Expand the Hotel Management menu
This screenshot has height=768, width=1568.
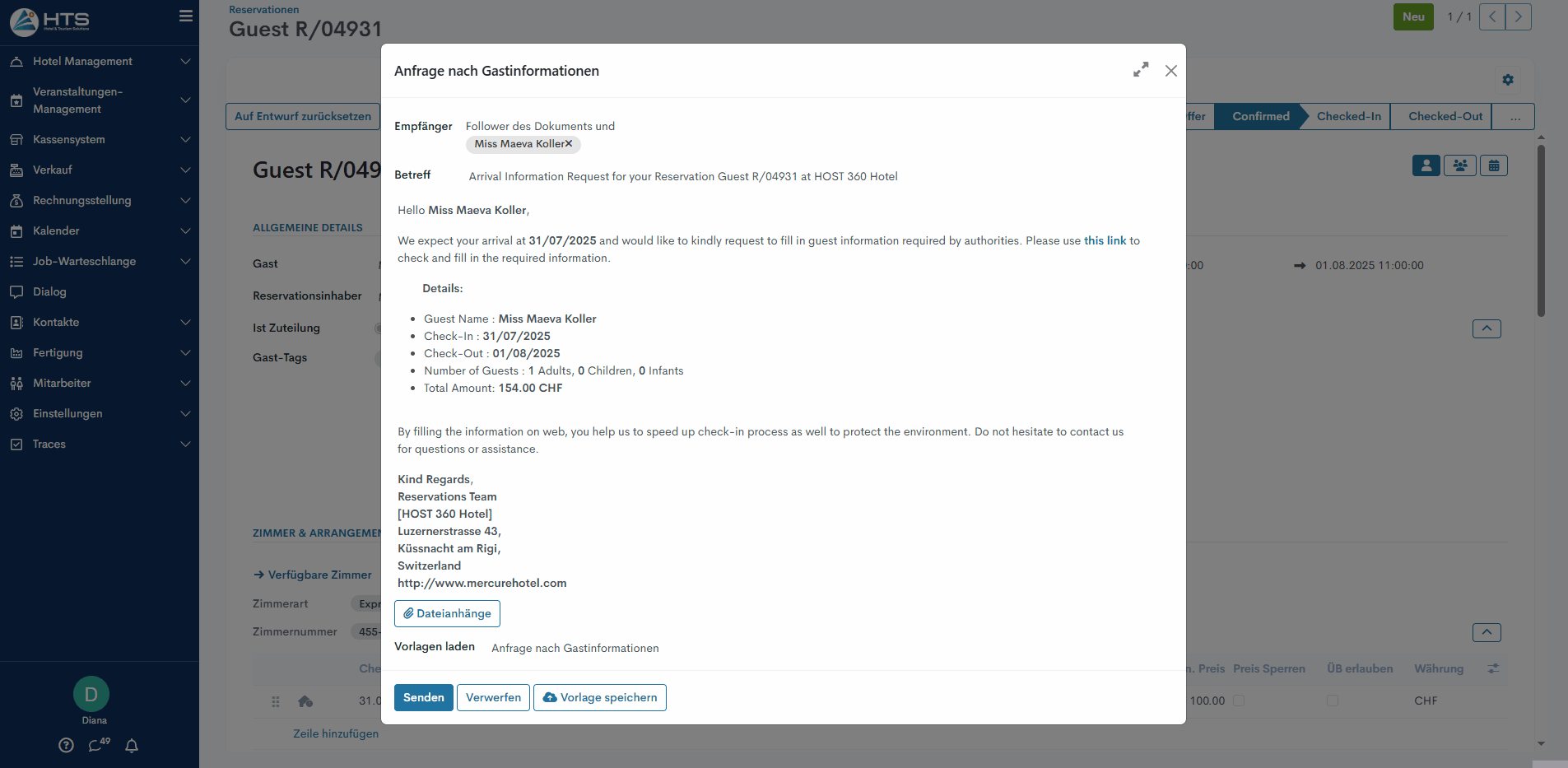tap(100, 62)
